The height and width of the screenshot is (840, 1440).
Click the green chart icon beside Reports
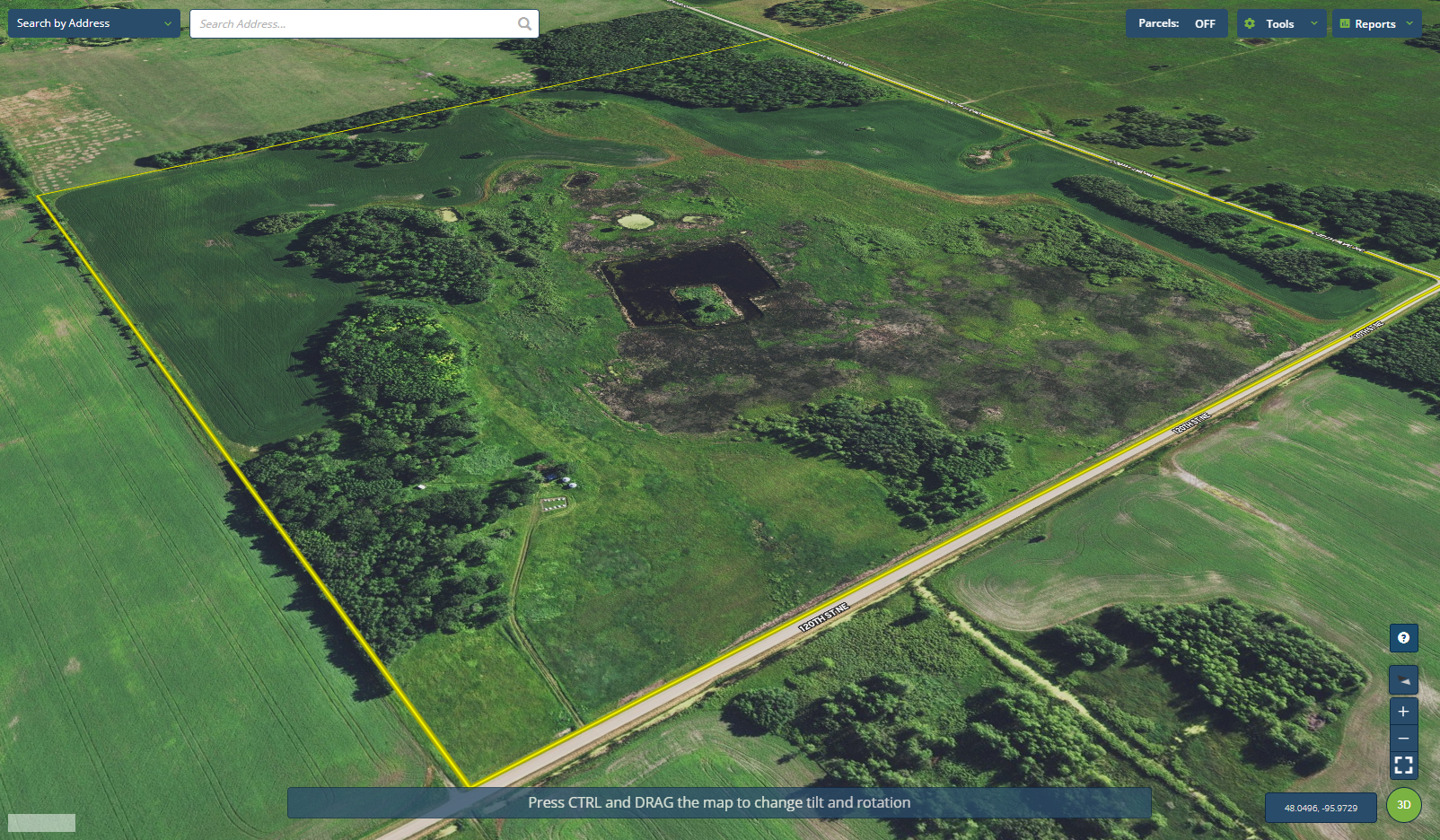coord(1345,24)
